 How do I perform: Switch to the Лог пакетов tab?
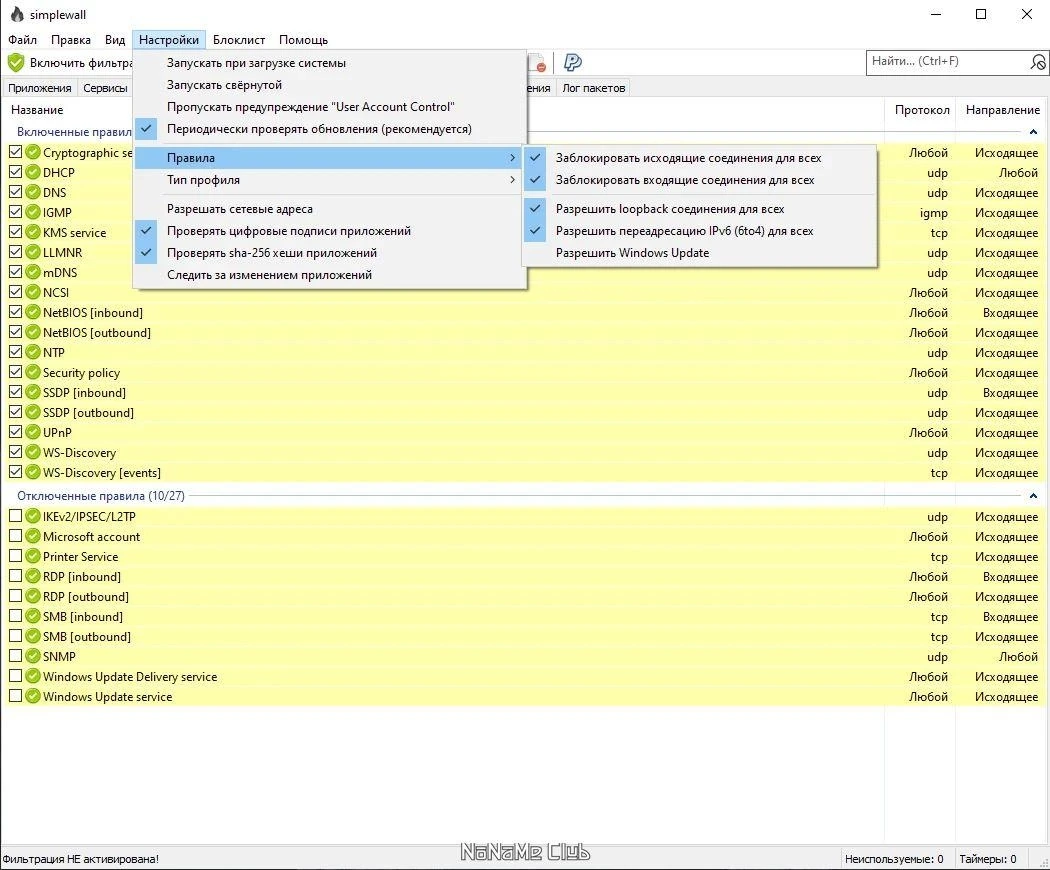(x=593, y=88)
